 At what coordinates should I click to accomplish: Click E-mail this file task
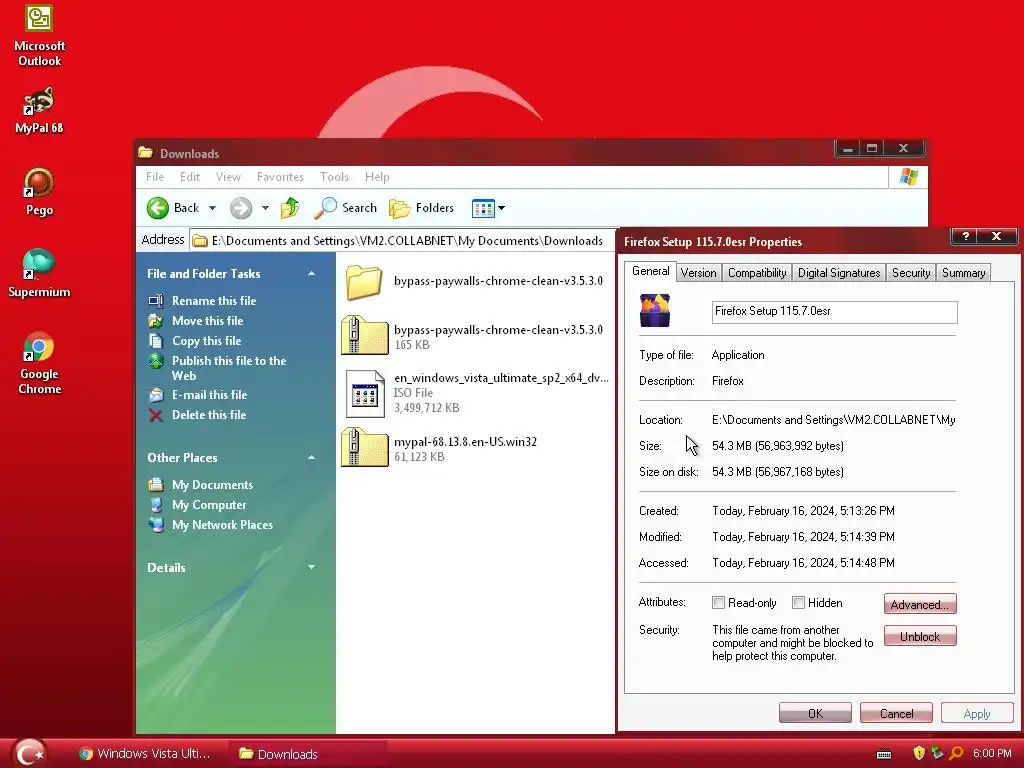[x=209, y=394]
